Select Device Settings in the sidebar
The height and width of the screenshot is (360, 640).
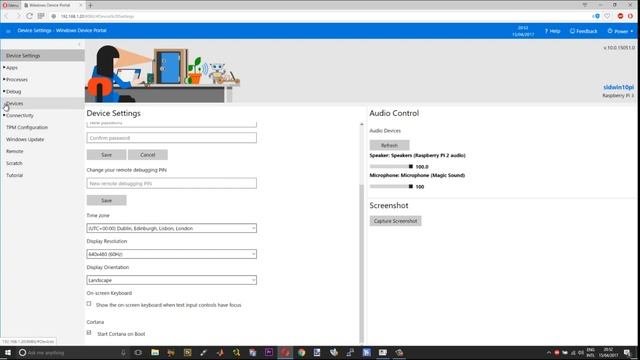[x=42, y=56]
